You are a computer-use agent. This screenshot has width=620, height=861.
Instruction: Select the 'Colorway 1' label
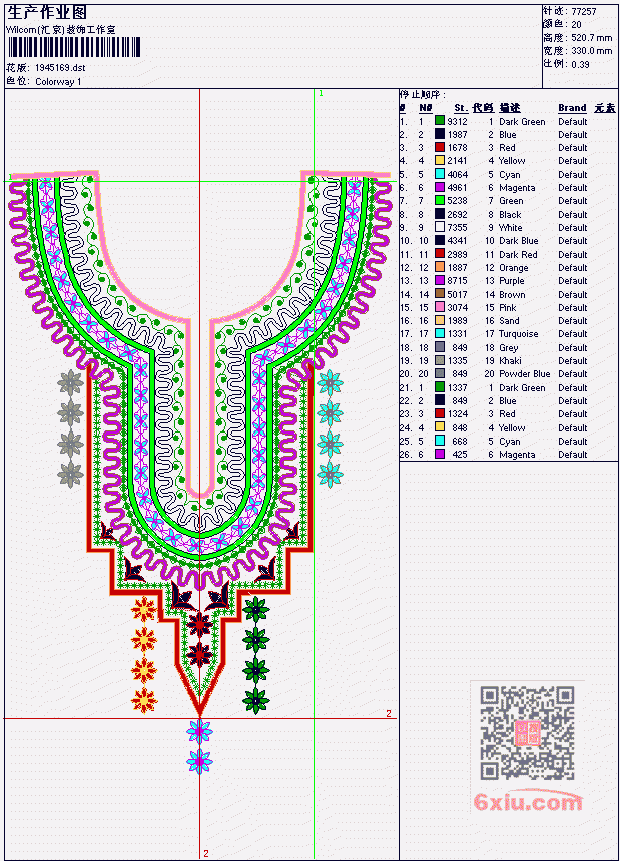pyautogui.click(x=58, y=82)
